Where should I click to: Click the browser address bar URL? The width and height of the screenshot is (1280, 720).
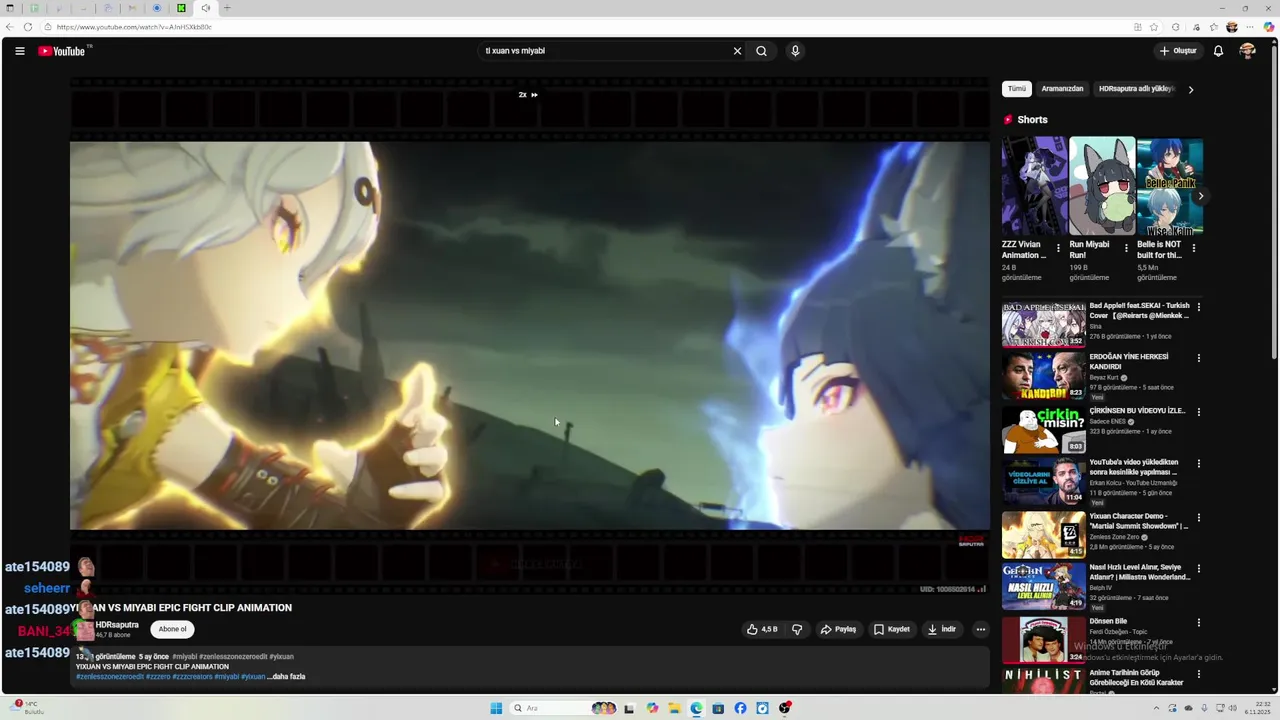[134, 27]
